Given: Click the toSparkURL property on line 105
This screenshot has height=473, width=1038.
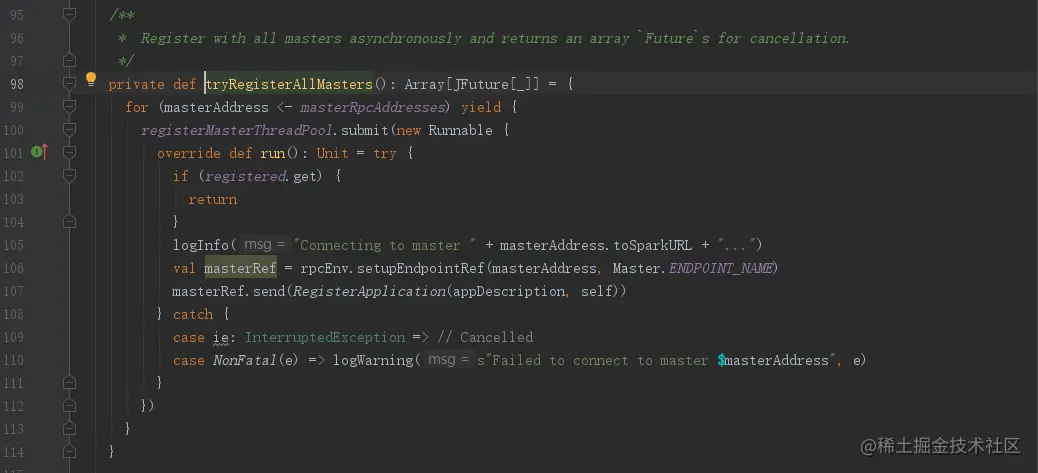Looking at the screenshot, I should pos(653,245).
